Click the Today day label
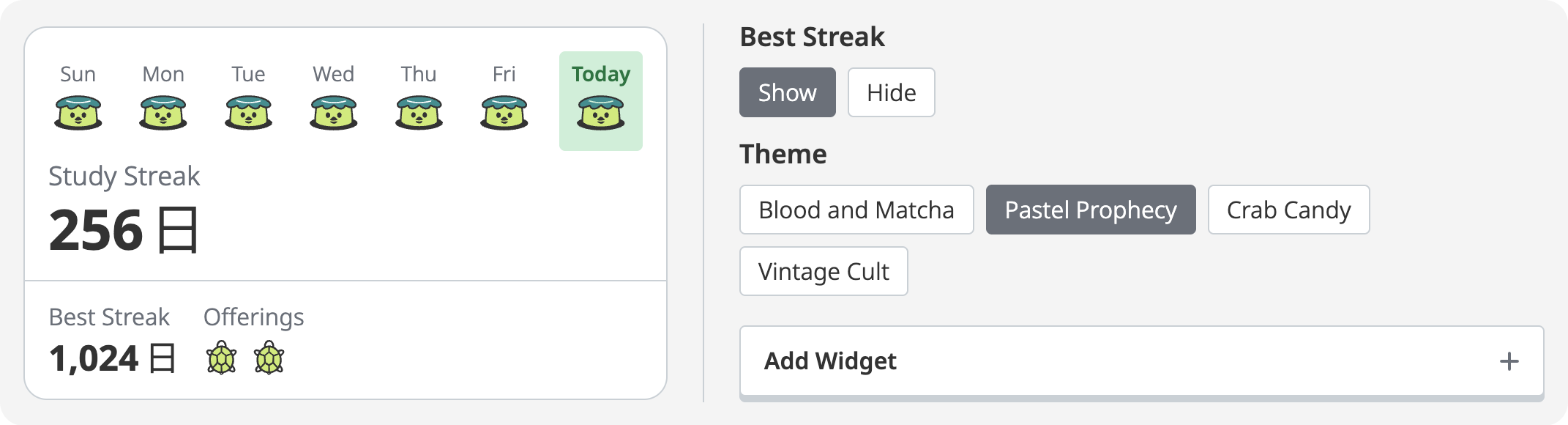1568x425 pixels. [x=601, y=74]
